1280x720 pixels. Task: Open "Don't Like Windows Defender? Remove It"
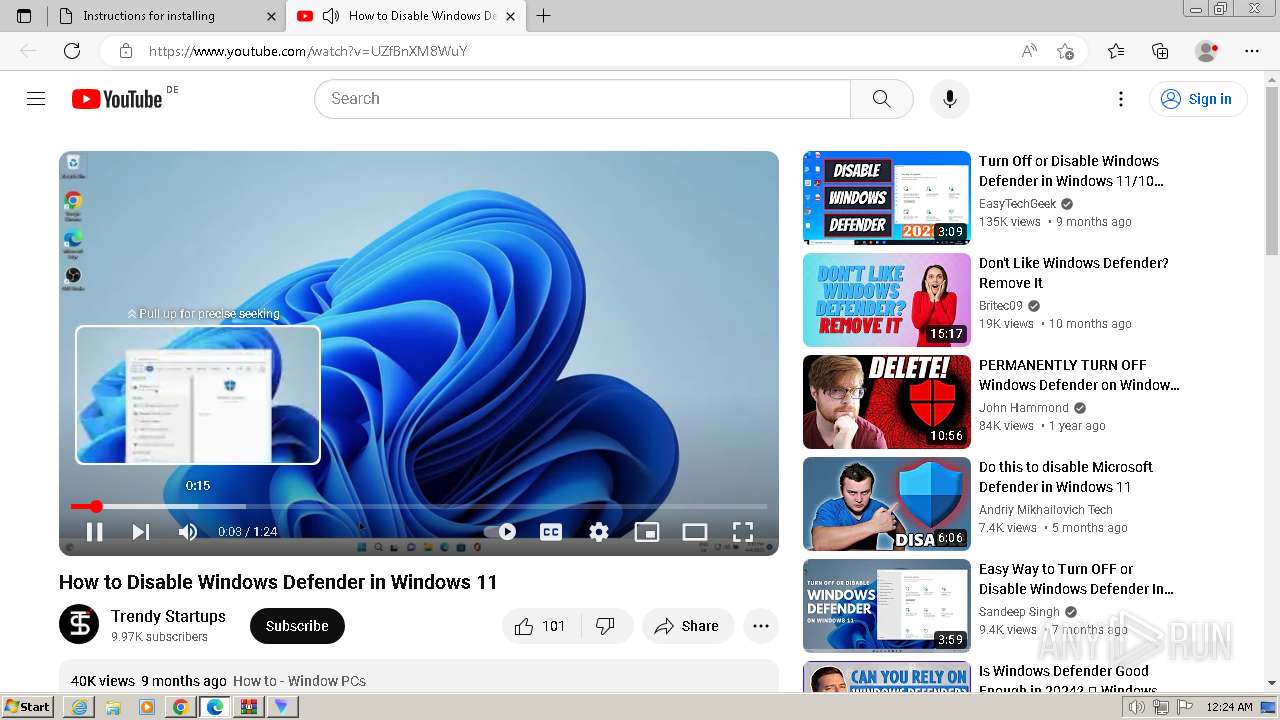1073,273
